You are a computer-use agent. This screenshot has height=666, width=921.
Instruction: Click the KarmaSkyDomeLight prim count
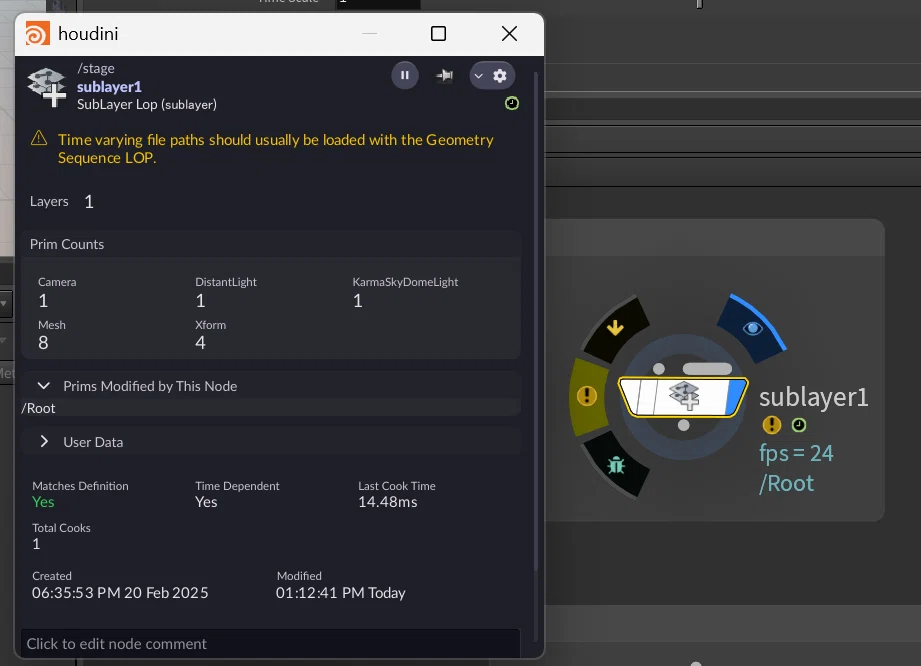(358, 301)
